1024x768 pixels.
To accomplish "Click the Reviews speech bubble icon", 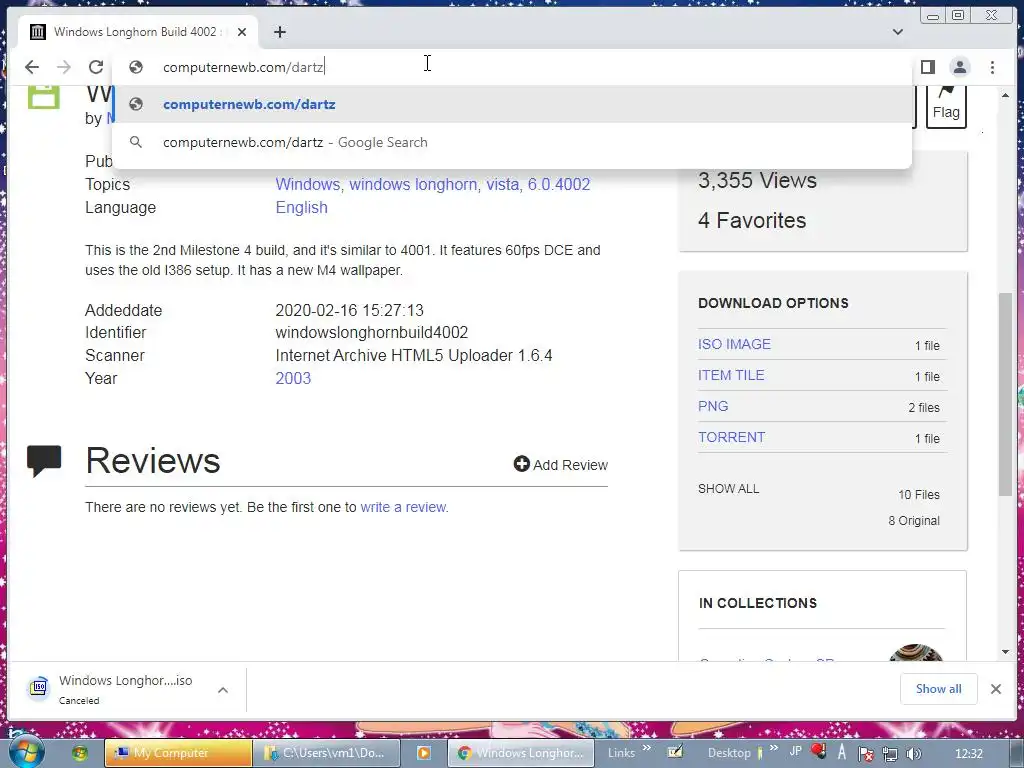I will [44, 460].
